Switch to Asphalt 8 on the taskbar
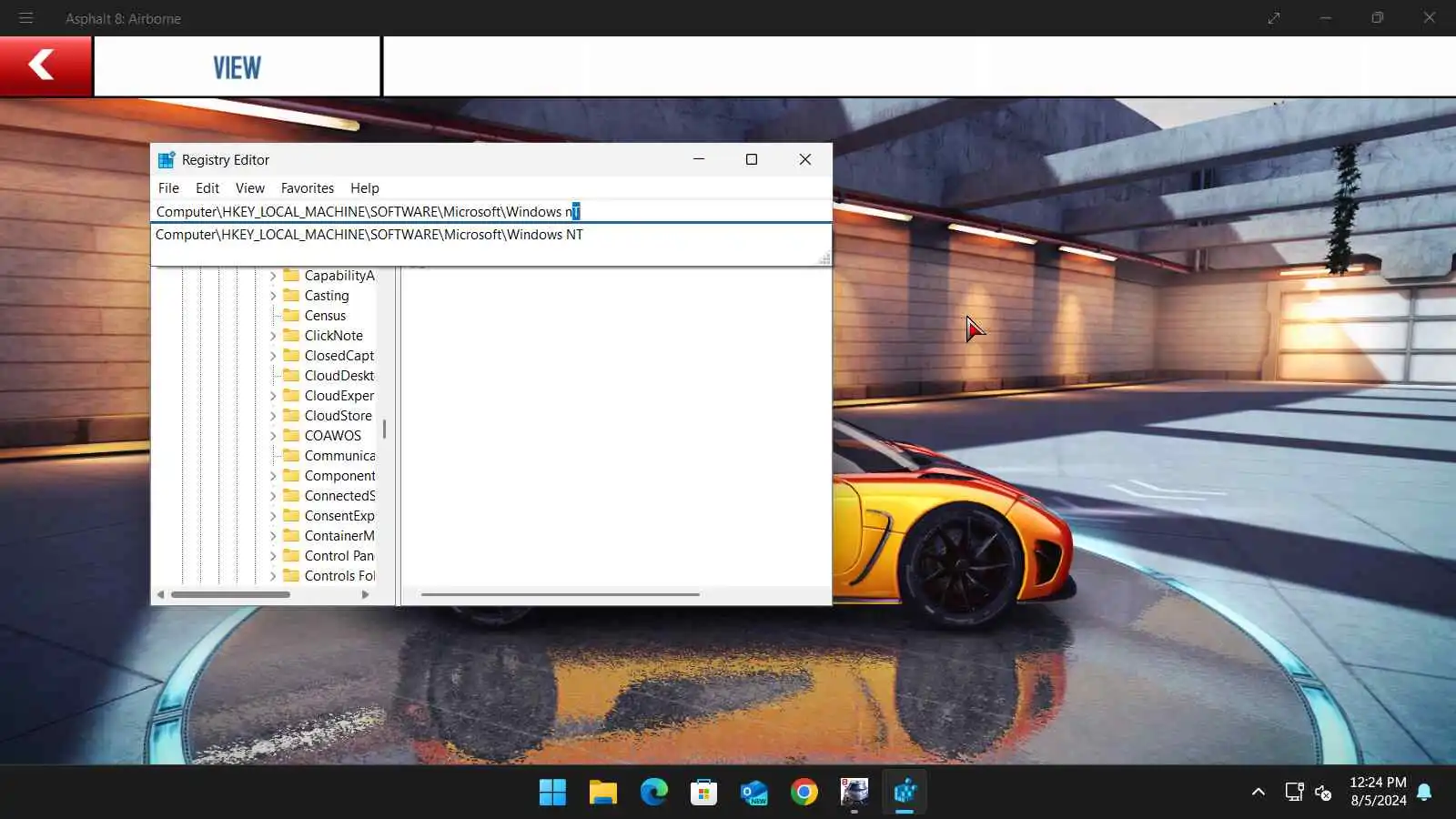This screenshot has height=819, width=1456. pyautogui.click(x=854, y=793)
